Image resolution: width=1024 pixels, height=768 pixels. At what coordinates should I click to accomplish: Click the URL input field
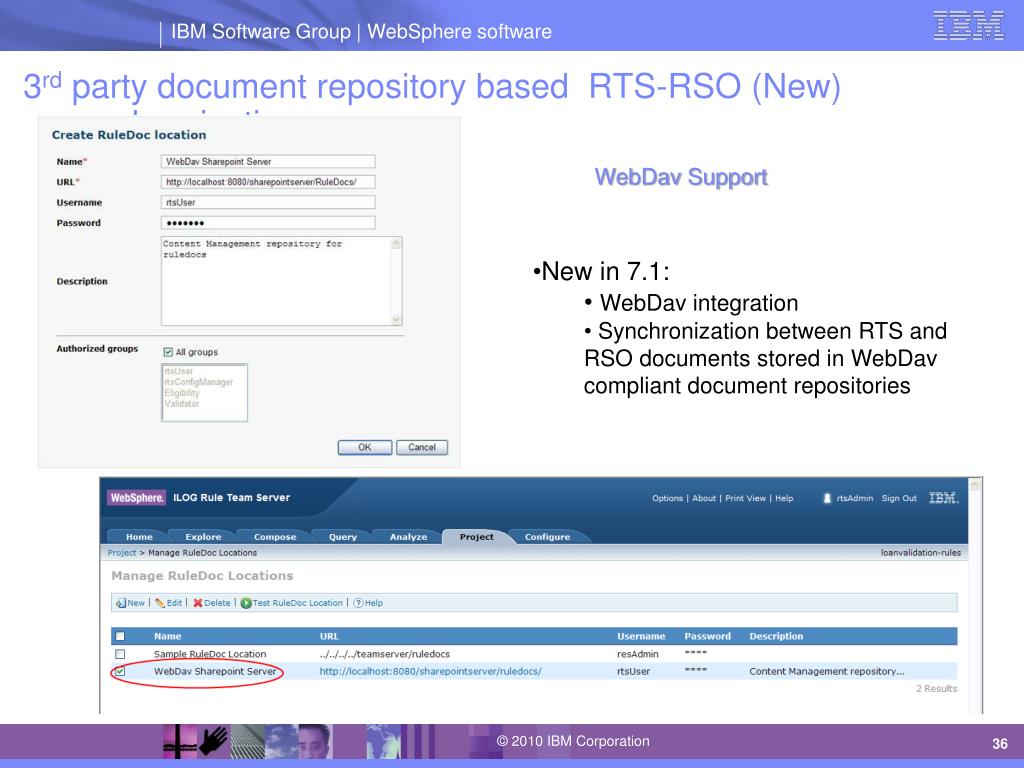[268, 182]
